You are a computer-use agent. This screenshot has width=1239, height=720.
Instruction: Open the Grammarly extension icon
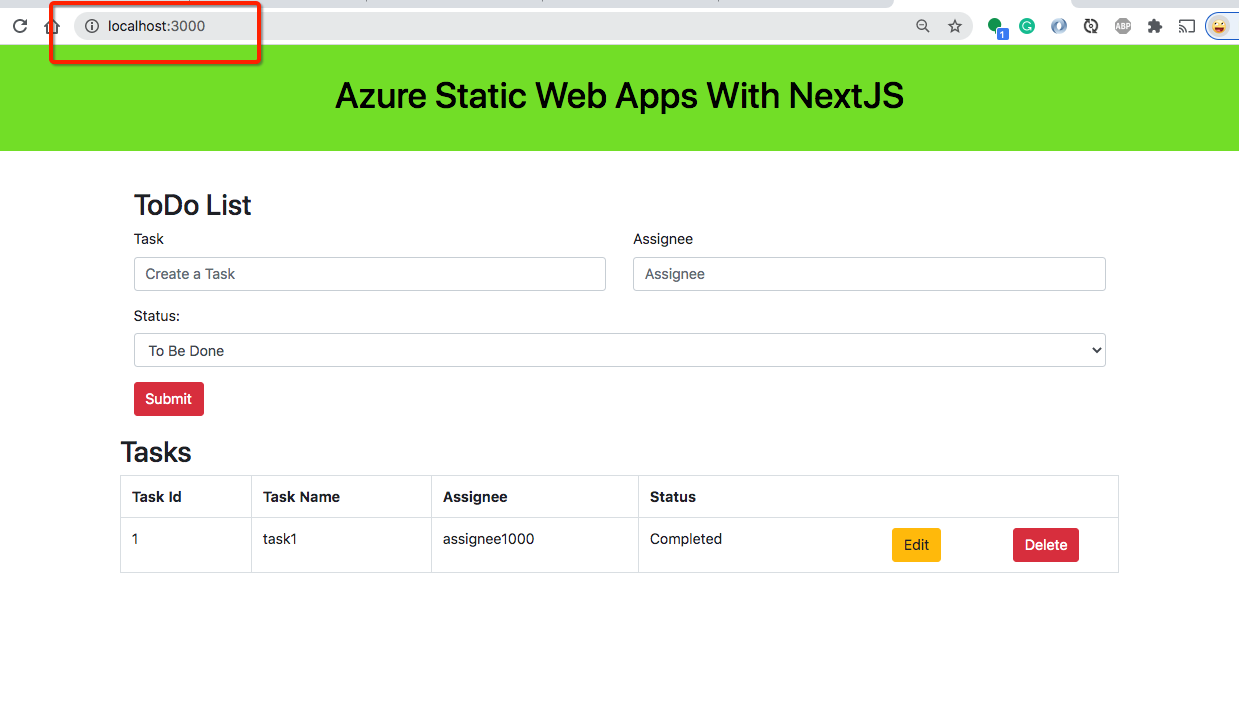click(1027, 26)
